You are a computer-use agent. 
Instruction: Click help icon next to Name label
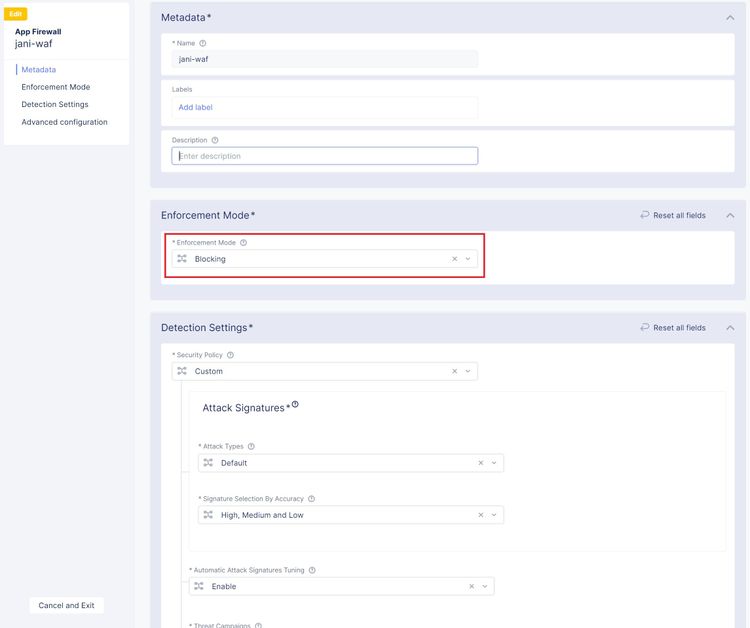pos(203,43)
